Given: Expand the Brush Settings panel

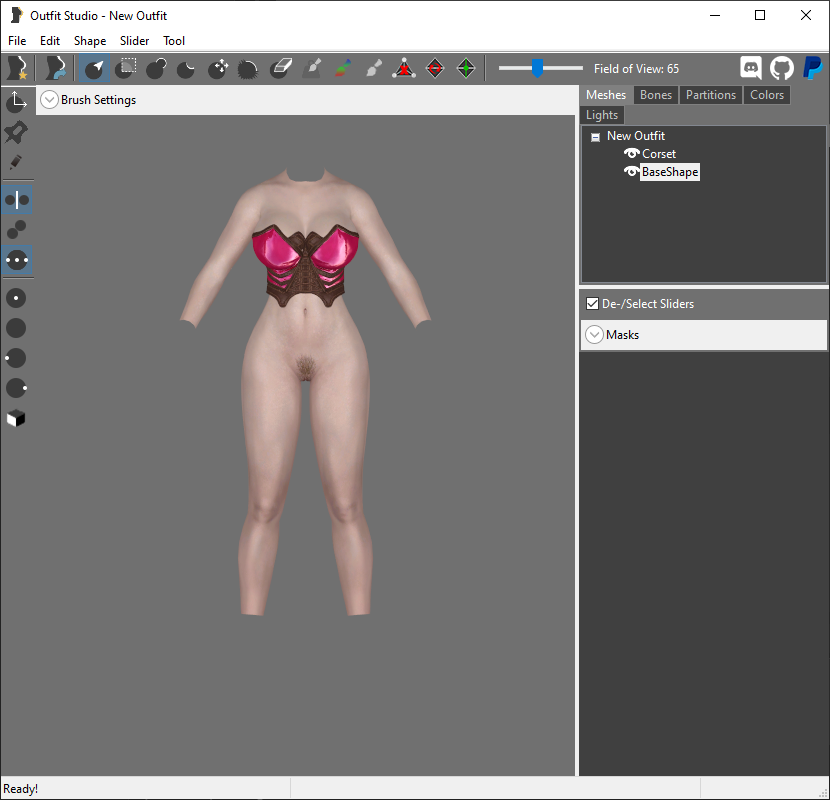Looking at the screenshot, I should 49,100.
